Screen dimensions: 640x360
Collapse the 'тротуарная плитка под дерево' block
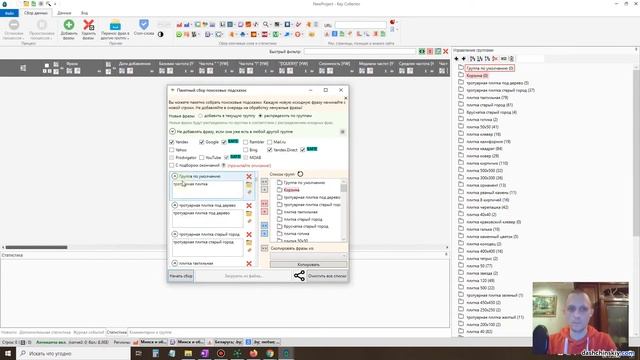[175, 205]
